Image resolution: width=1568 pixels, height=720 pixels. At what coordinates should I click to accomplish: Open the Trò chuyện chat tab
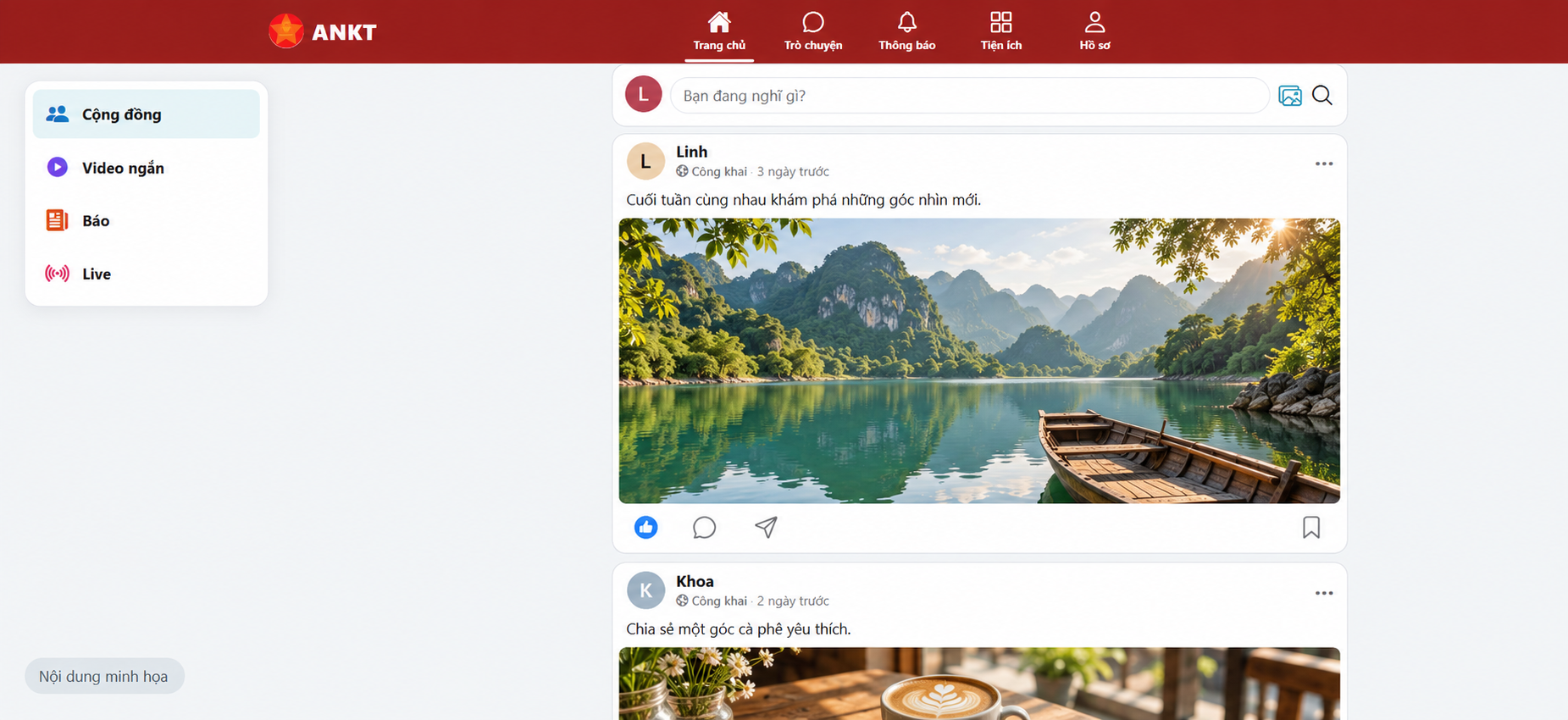pos(813,31)
